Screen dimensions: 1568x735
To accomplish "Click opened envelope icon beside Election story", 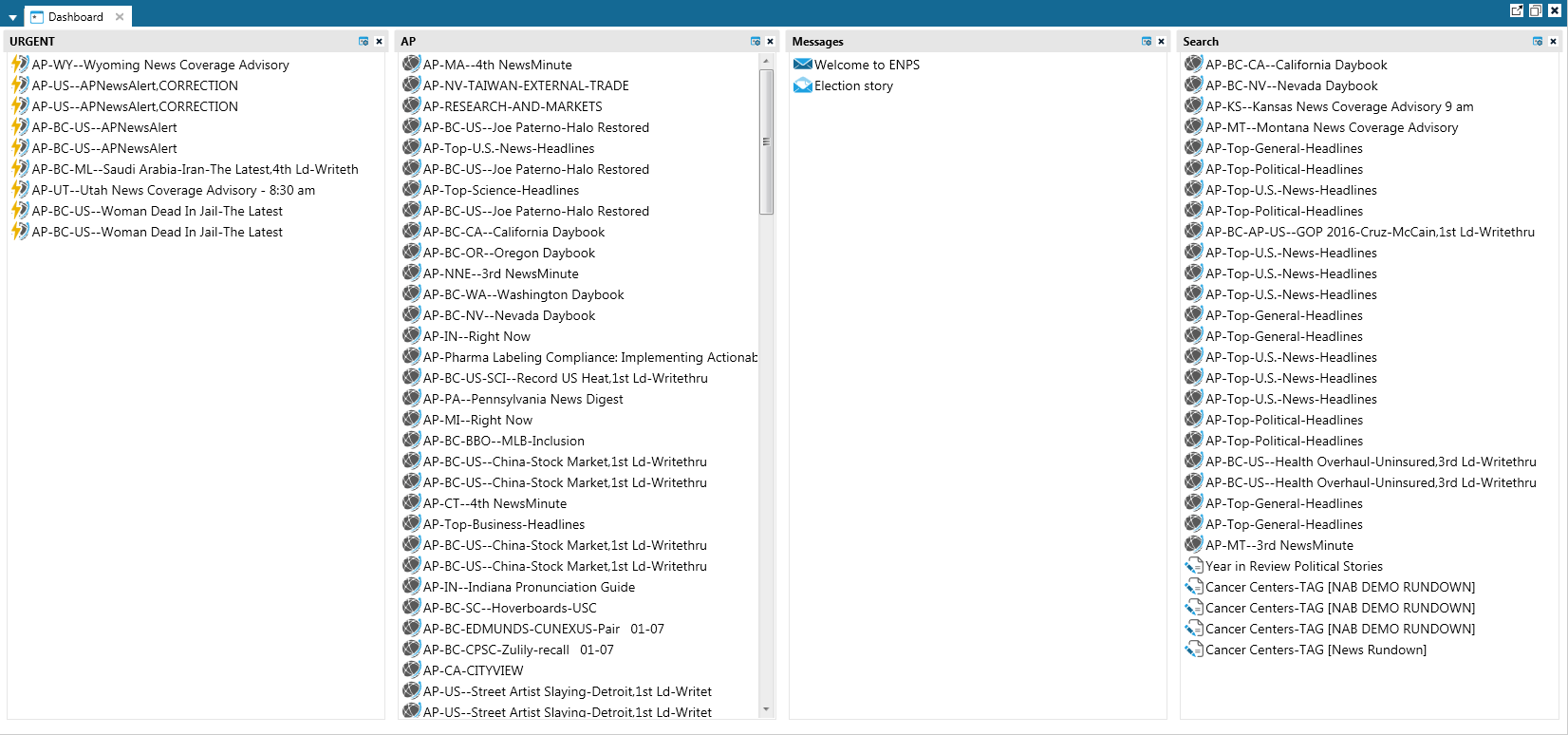I will [x=803, y=85].
